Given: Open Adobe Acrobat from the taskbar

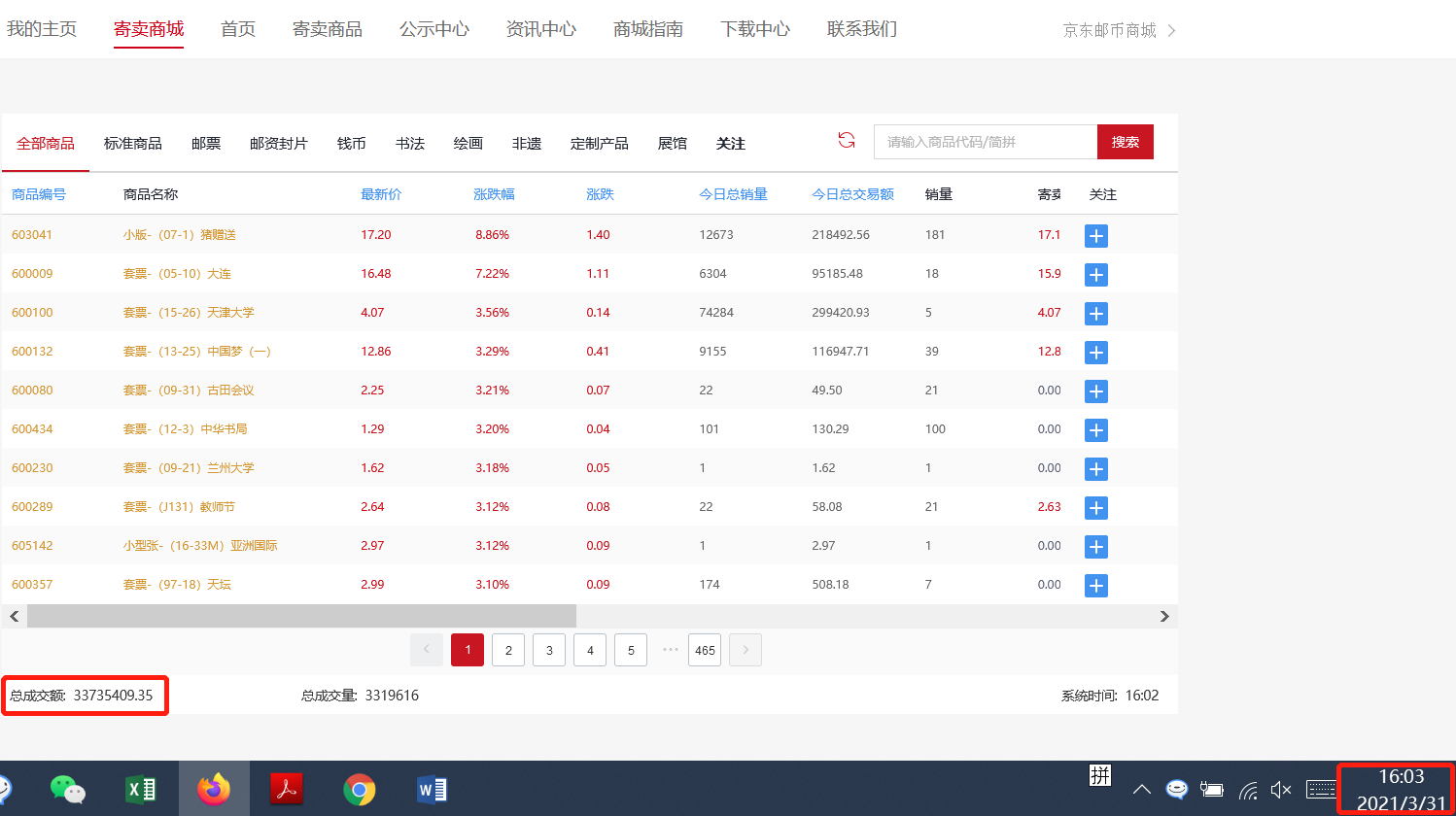Looking at the screenshot, I should tap(287, 789).
